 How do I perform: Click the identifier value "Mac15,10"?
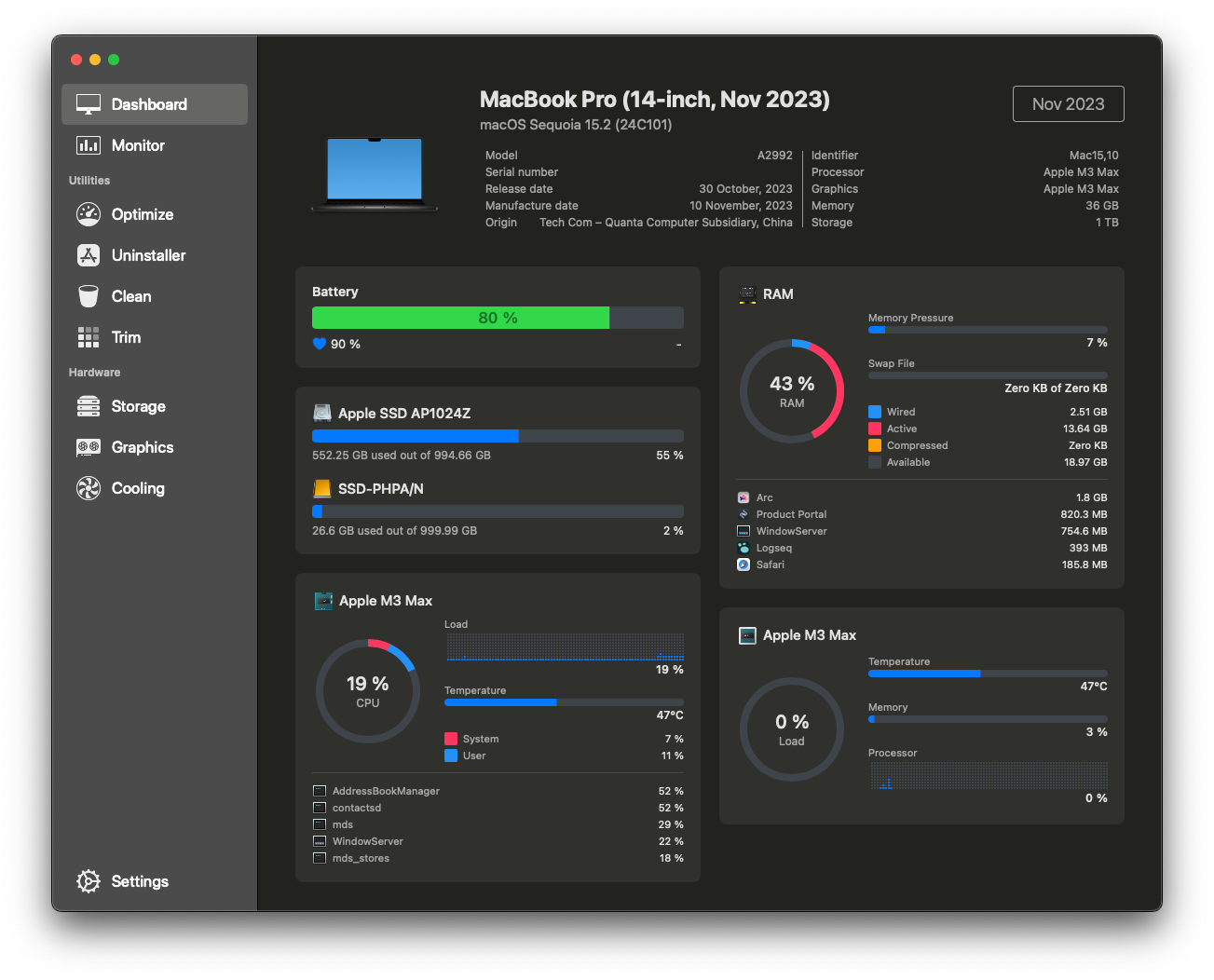[1094, 156]
